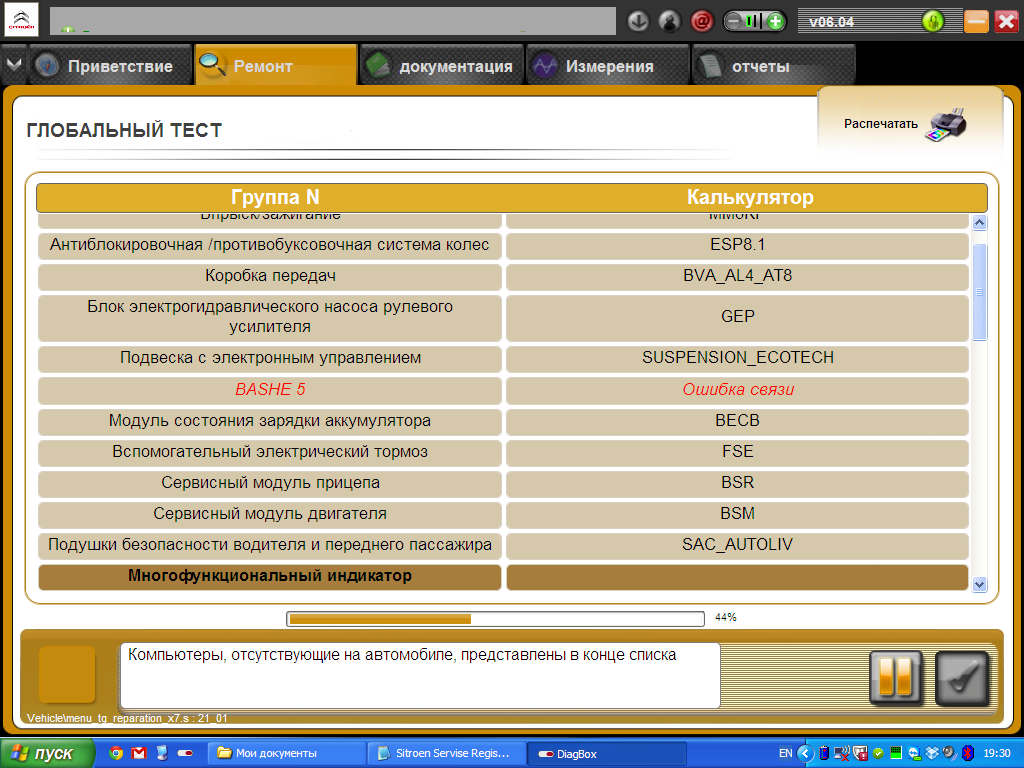Open Windows пуск start menu
This screenshot has height=768, width=1024.
47,753
